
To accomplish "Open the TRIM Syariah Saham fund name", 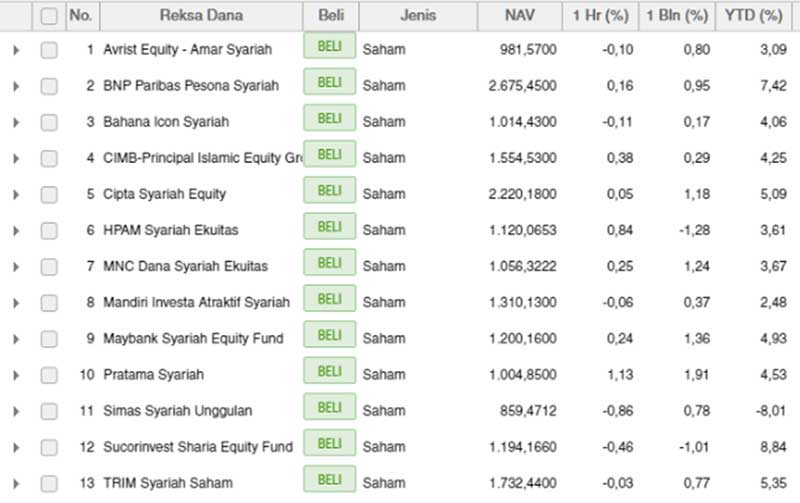I will click(168, 483).
